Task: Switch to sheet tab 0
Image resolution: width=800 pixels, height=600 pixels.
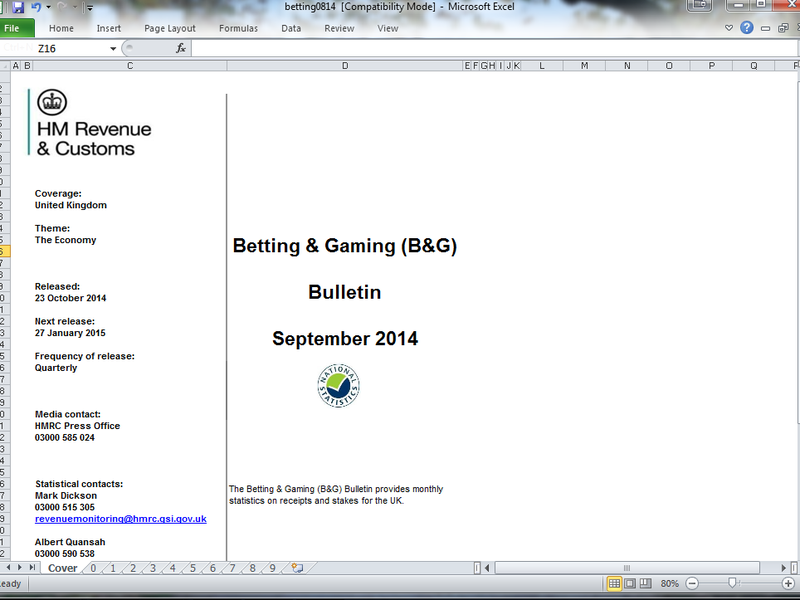Action: pos(93,568)
